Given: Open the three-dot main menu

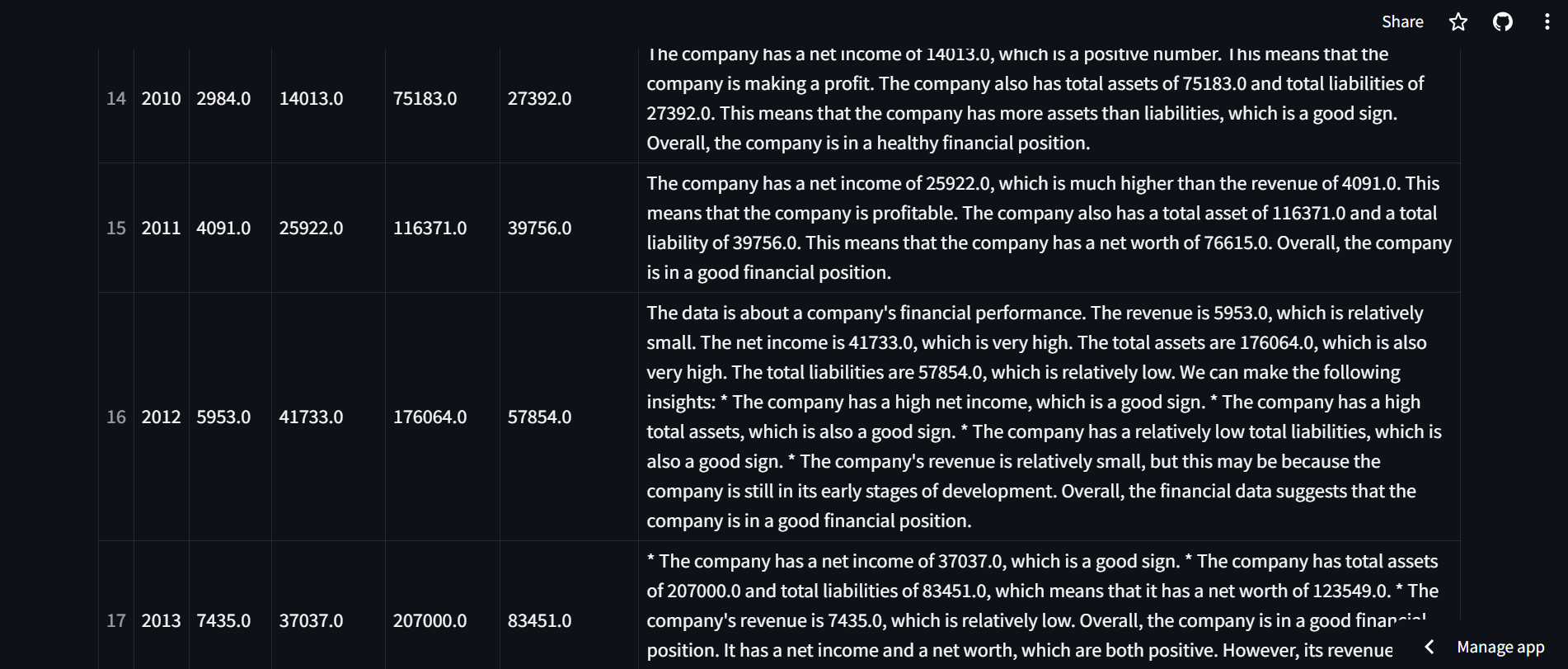Looking at the screenshot, I should coord(1547,22).
